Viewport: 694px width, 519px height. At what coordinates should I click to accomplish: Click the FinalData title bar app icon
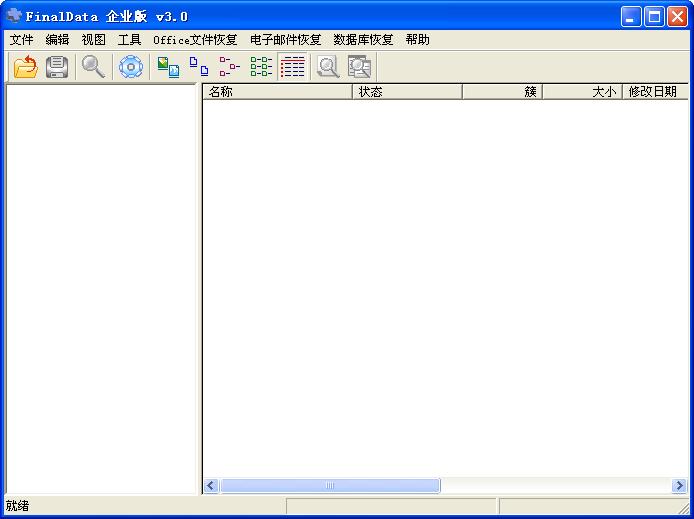point(14,16)
